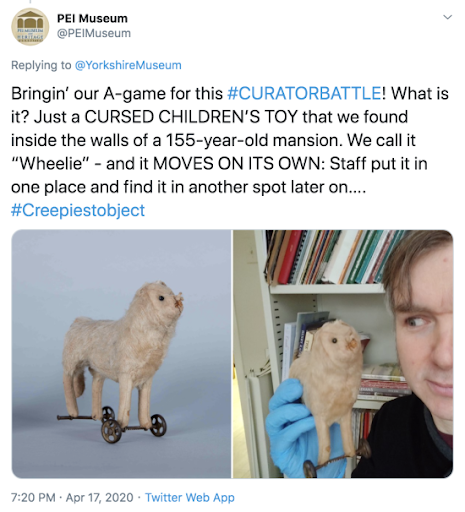Viewport: 465px width, 512px height.
Task: Click the 'MOVES ON ITS OWN' tweet text
Action: pyautogui.click(x=238, y=164)
